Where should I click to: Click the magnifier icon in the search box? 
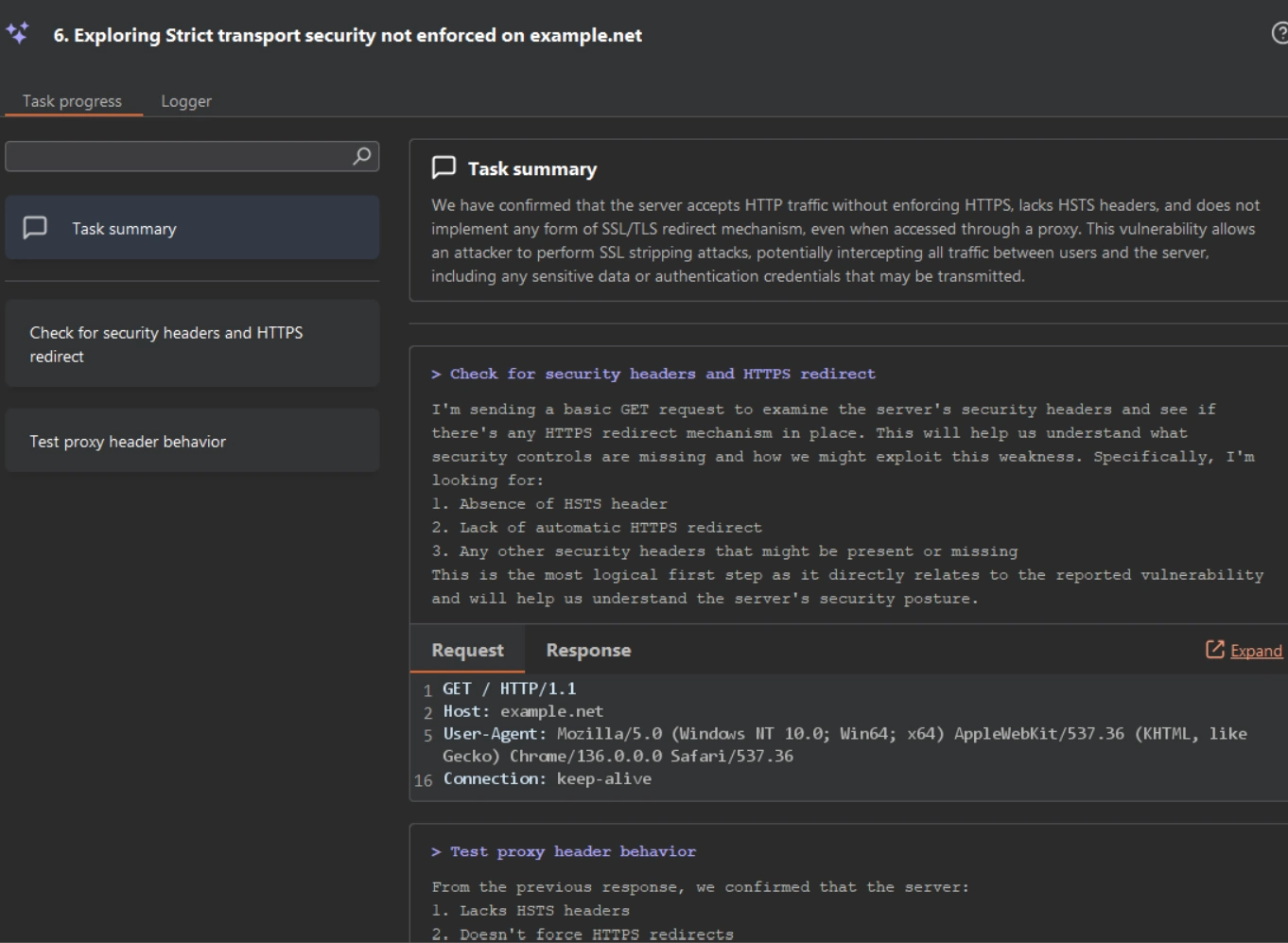pyautogui.click(x=361, y=156)
